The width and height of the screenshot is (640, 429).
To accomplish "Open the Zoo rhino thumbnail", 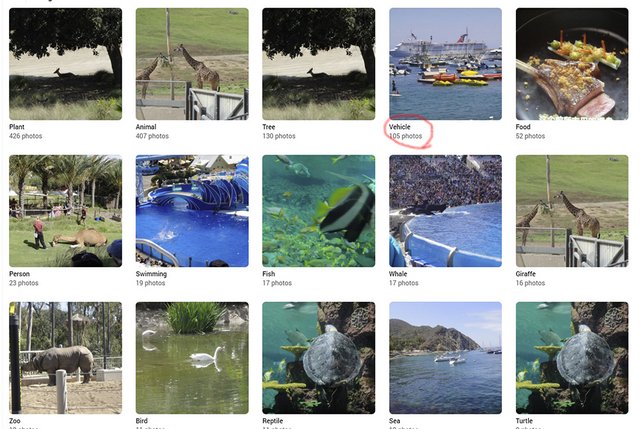I will click(x=65, y=358).
